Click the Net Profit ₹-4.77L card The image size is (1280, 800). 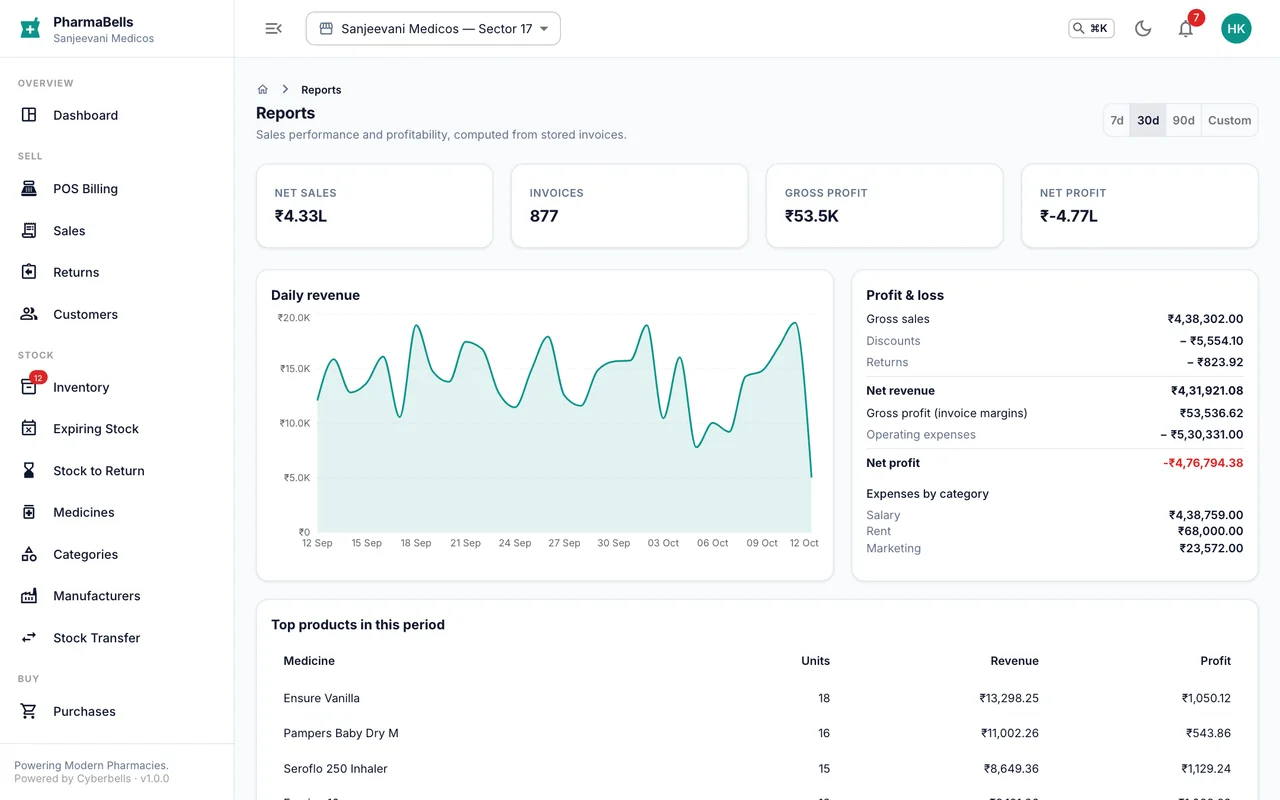1140,206
